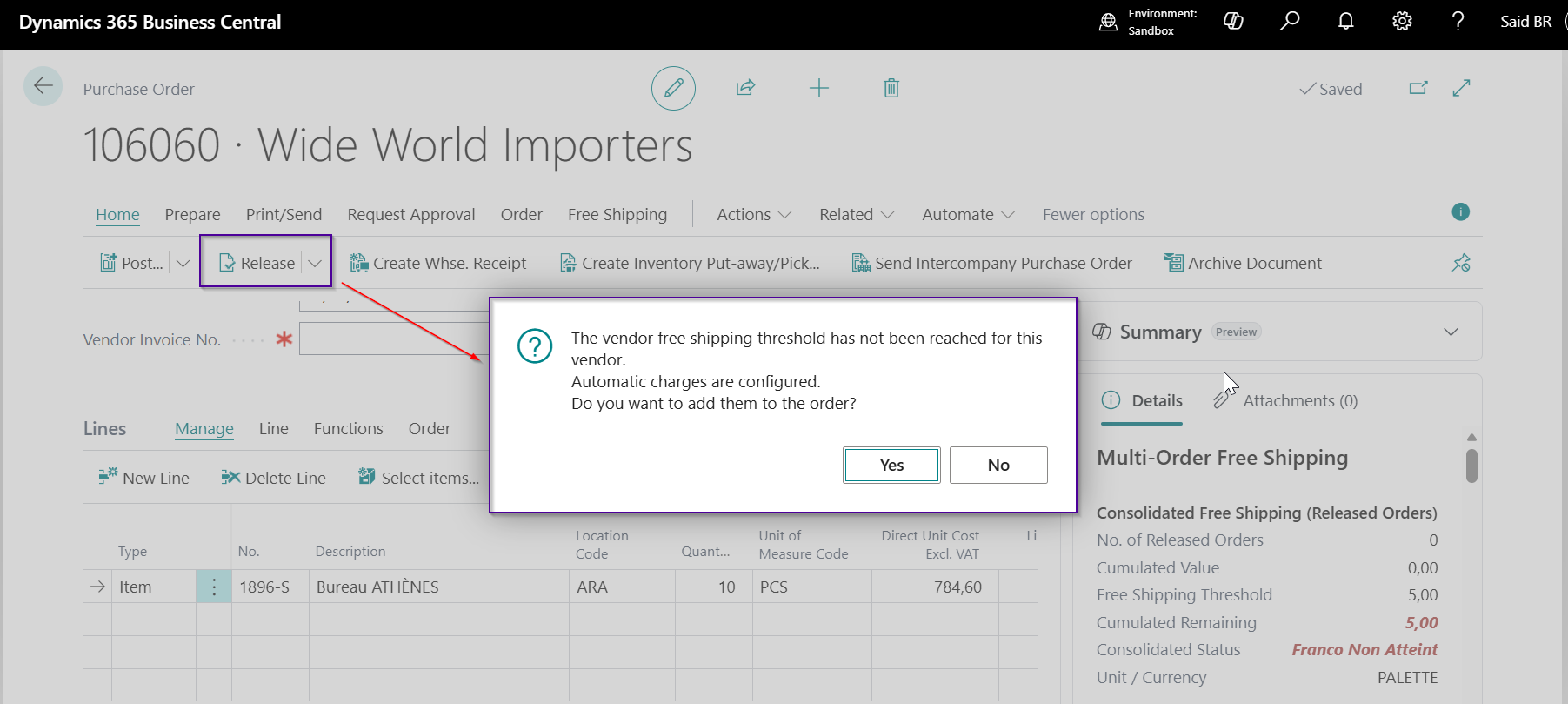Open the Related menu dropdown
Image resolution: width=1568 pixels, height=704 pixels.
pos(857,214)
